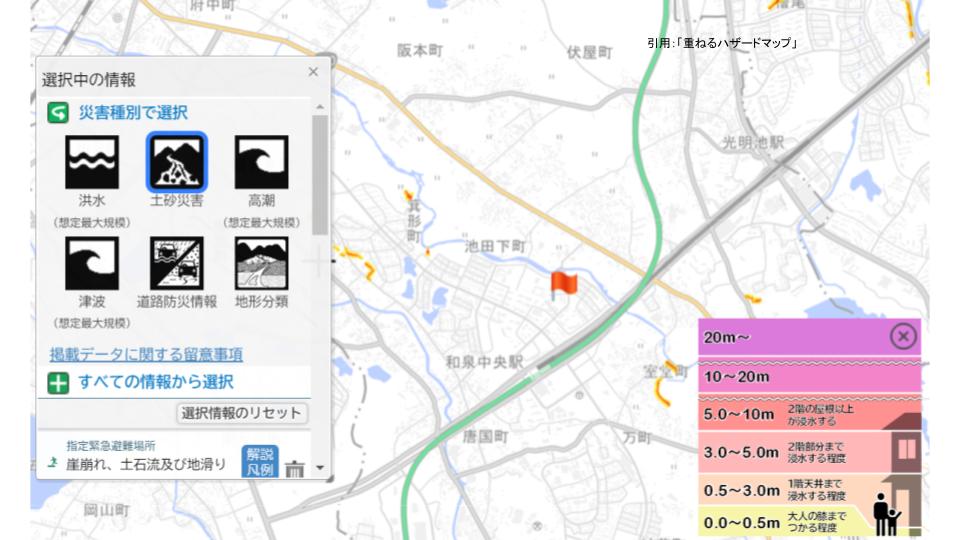Click the 伏屋町 label on the map
Screen dimensions: 960x540
[590, 53]
